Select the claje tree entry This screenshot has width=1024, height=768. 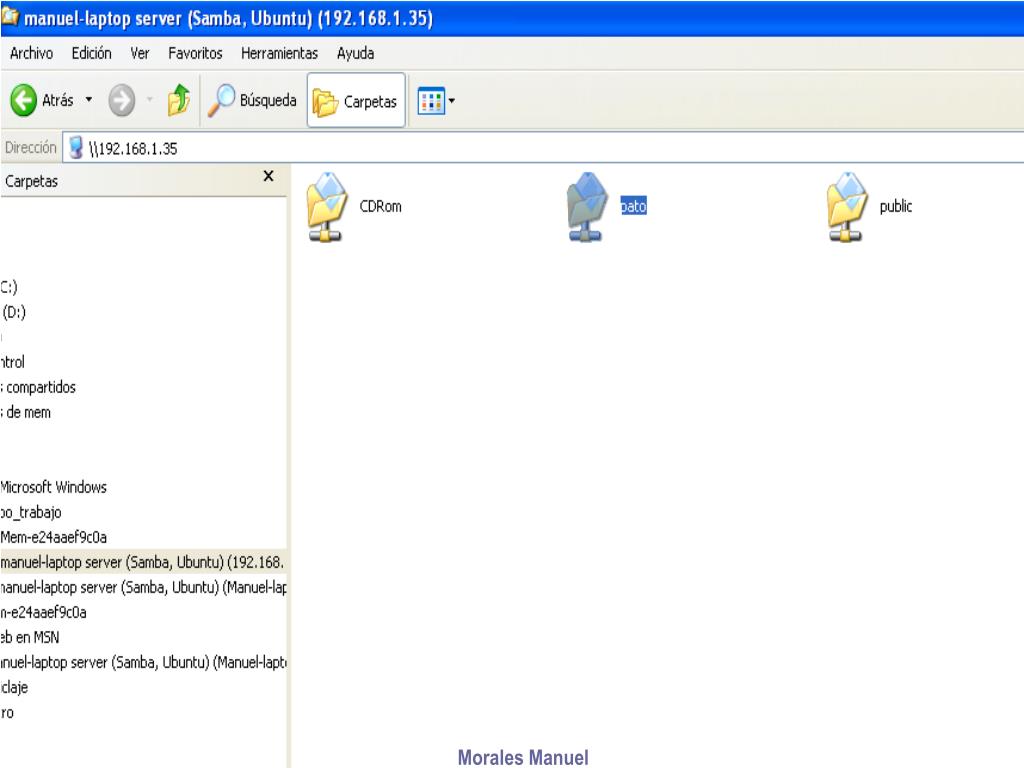click(x=14, y=687)
